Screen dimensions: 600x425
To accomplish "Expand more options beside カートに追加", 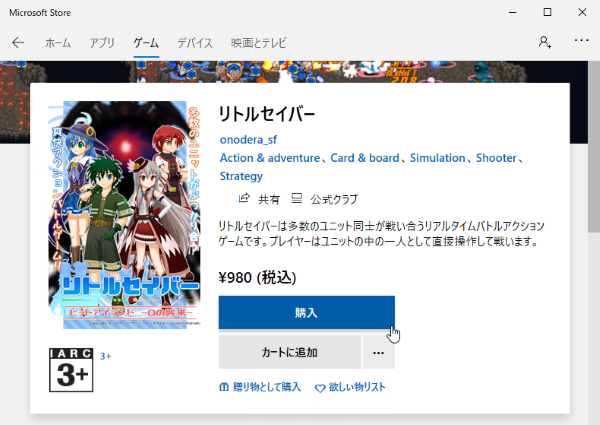I will click(x=378, y=352).
